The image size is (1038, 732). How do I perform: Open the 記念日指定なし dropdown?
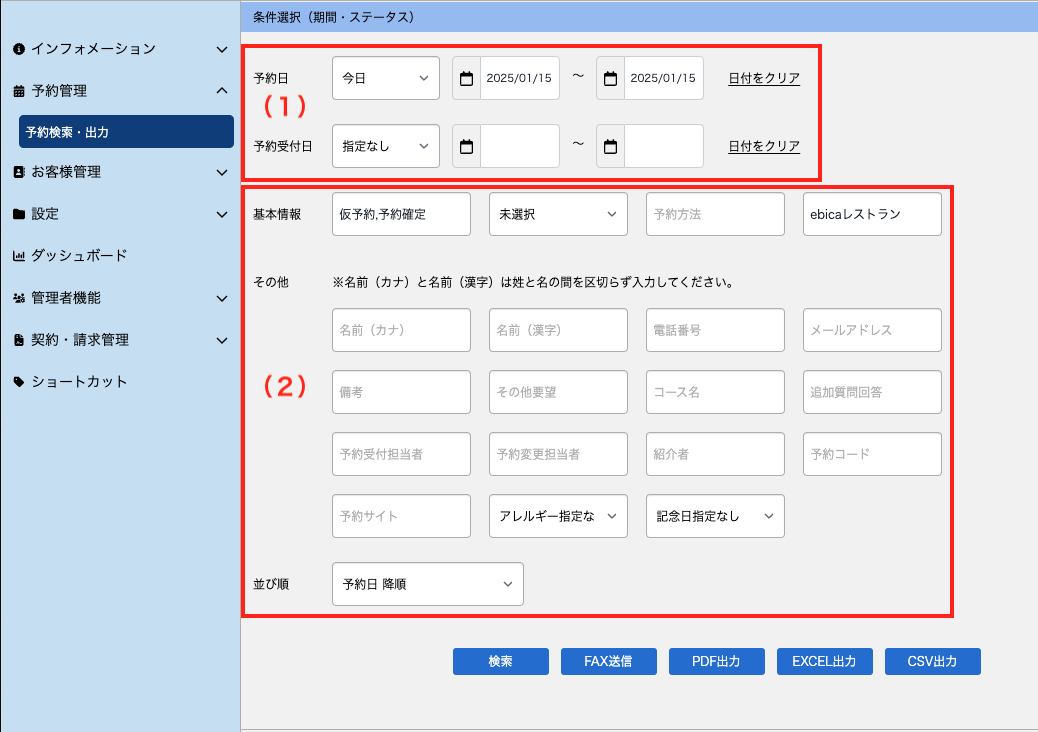coord(715,516)
